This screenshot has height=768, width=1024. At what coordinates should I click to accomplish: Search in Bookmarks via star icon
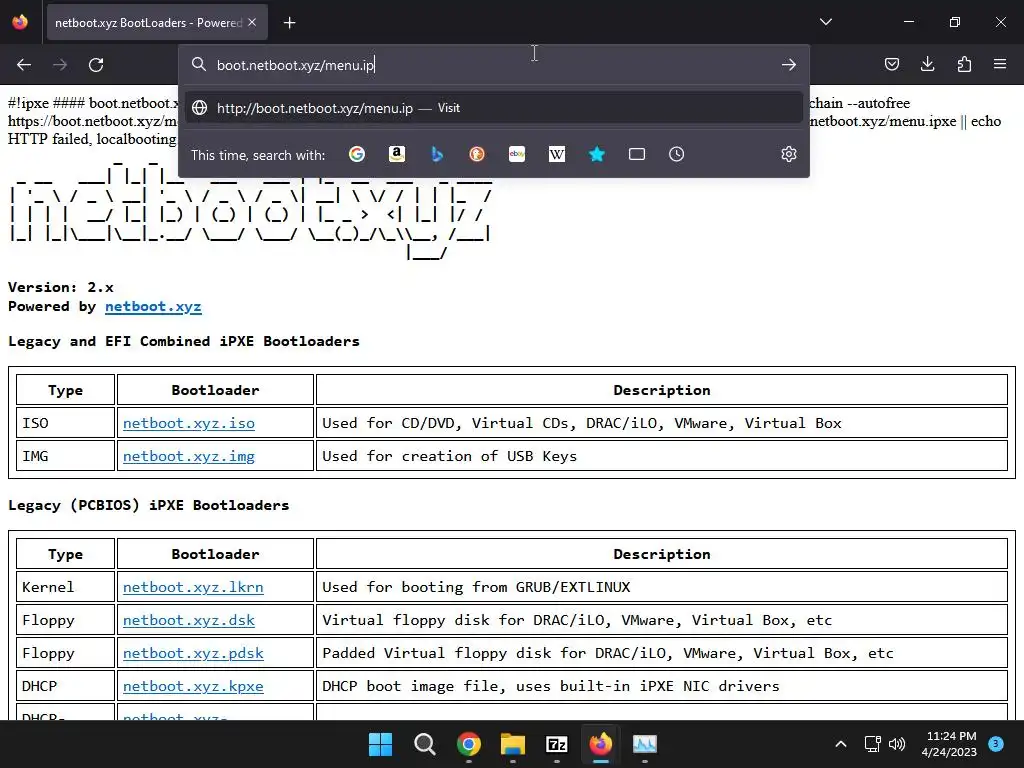tap(596, 154)
